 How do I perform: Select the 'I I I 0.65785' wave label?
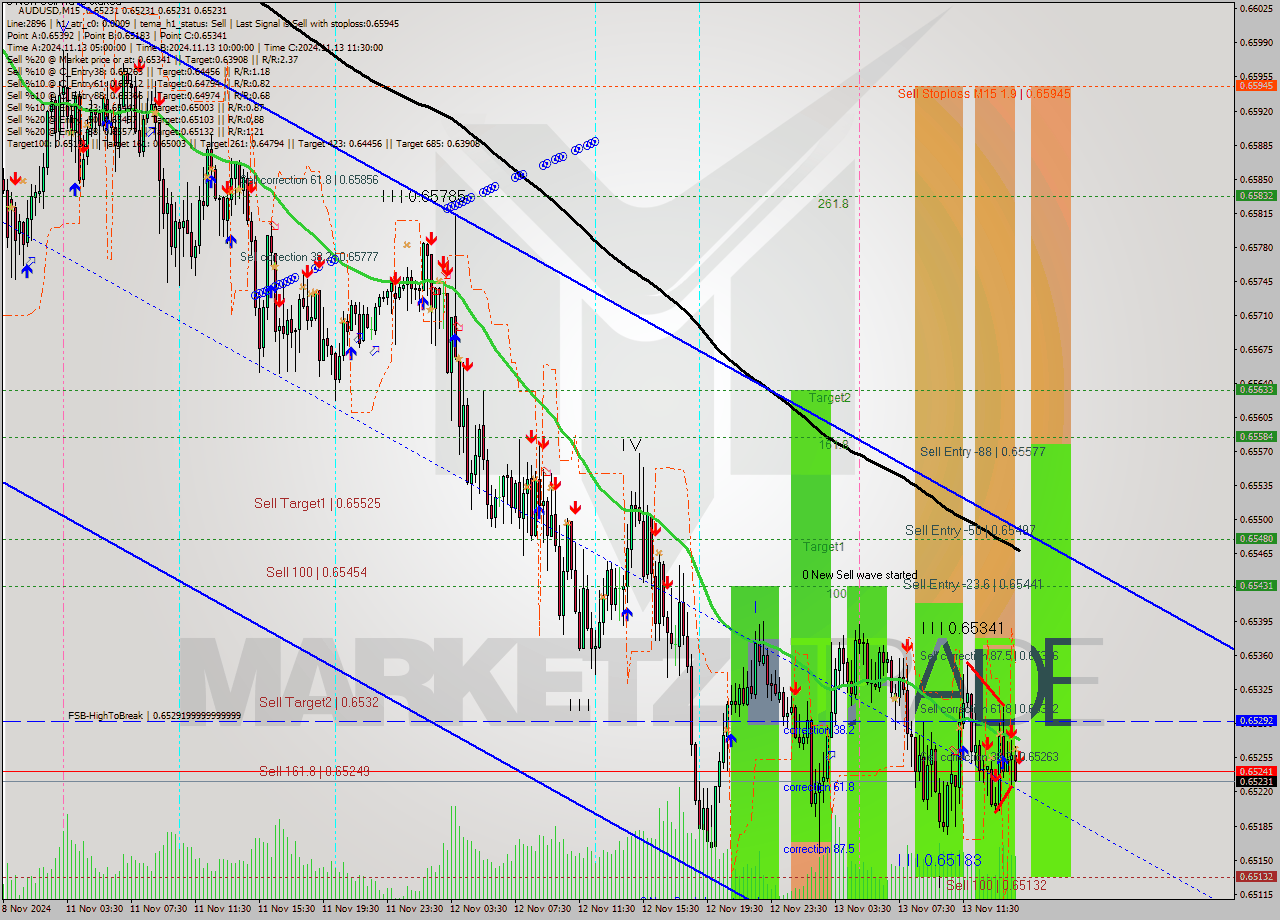click(x=425, y=196)
